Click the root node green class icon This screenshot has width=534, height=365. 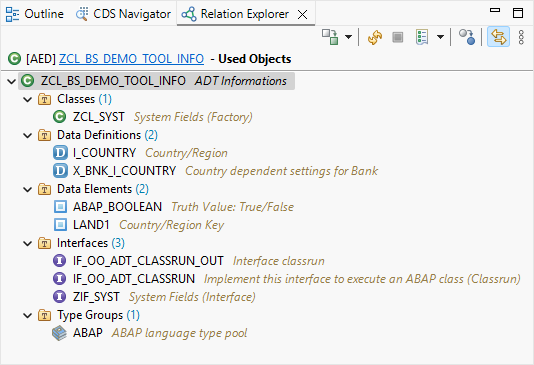[x=28, y=81]
